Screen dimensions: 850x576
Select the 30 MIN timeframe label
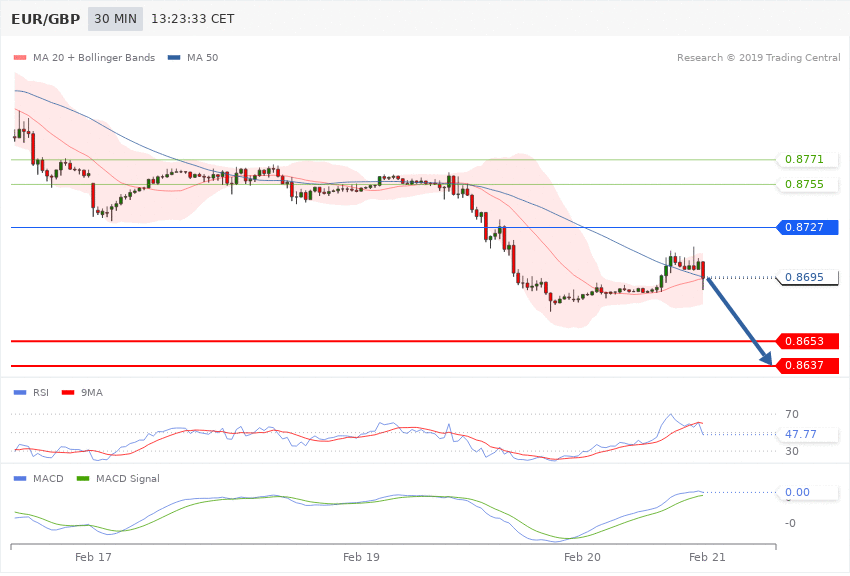[x=115, y=19]
